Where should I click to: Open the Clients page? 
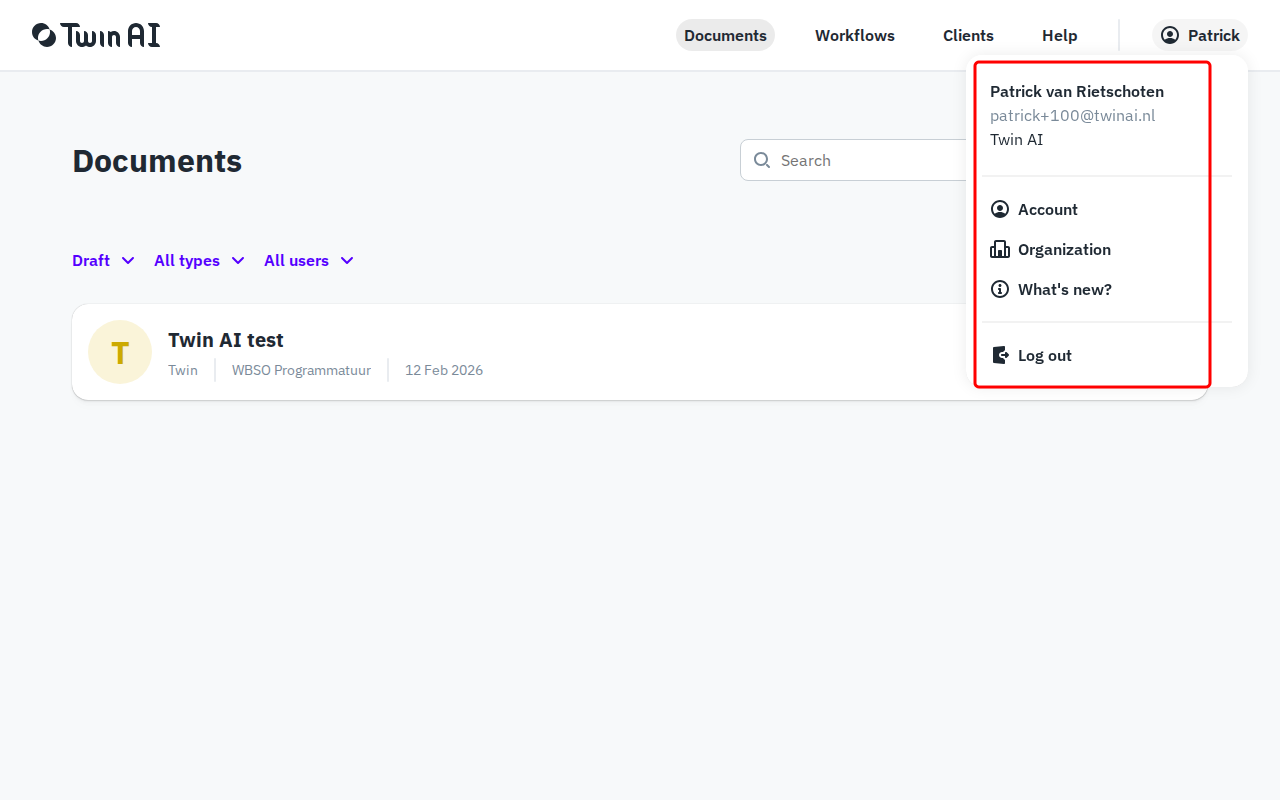coord(968,35)
